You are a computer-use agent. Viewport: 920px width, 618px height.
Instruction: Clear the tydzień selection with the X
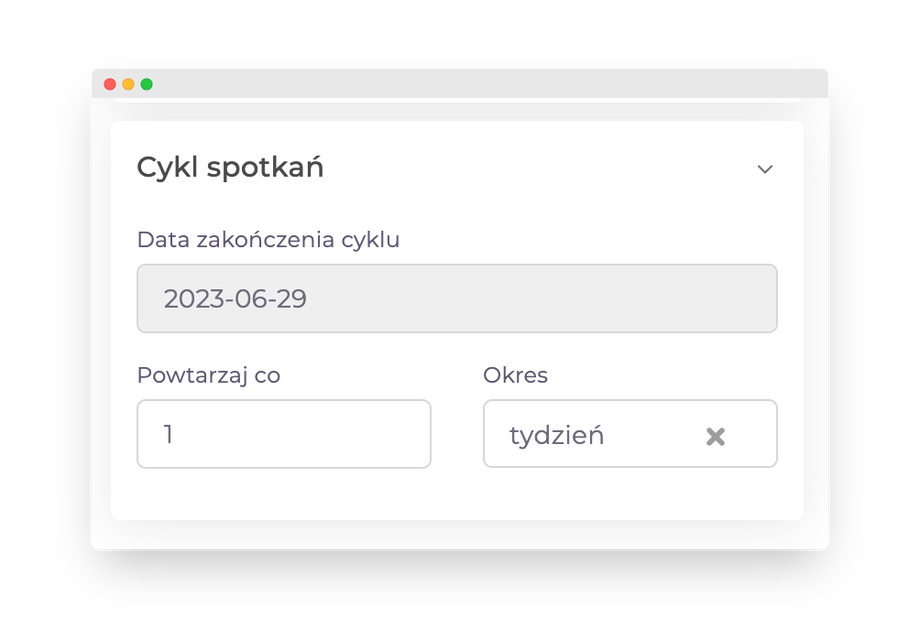715,436
